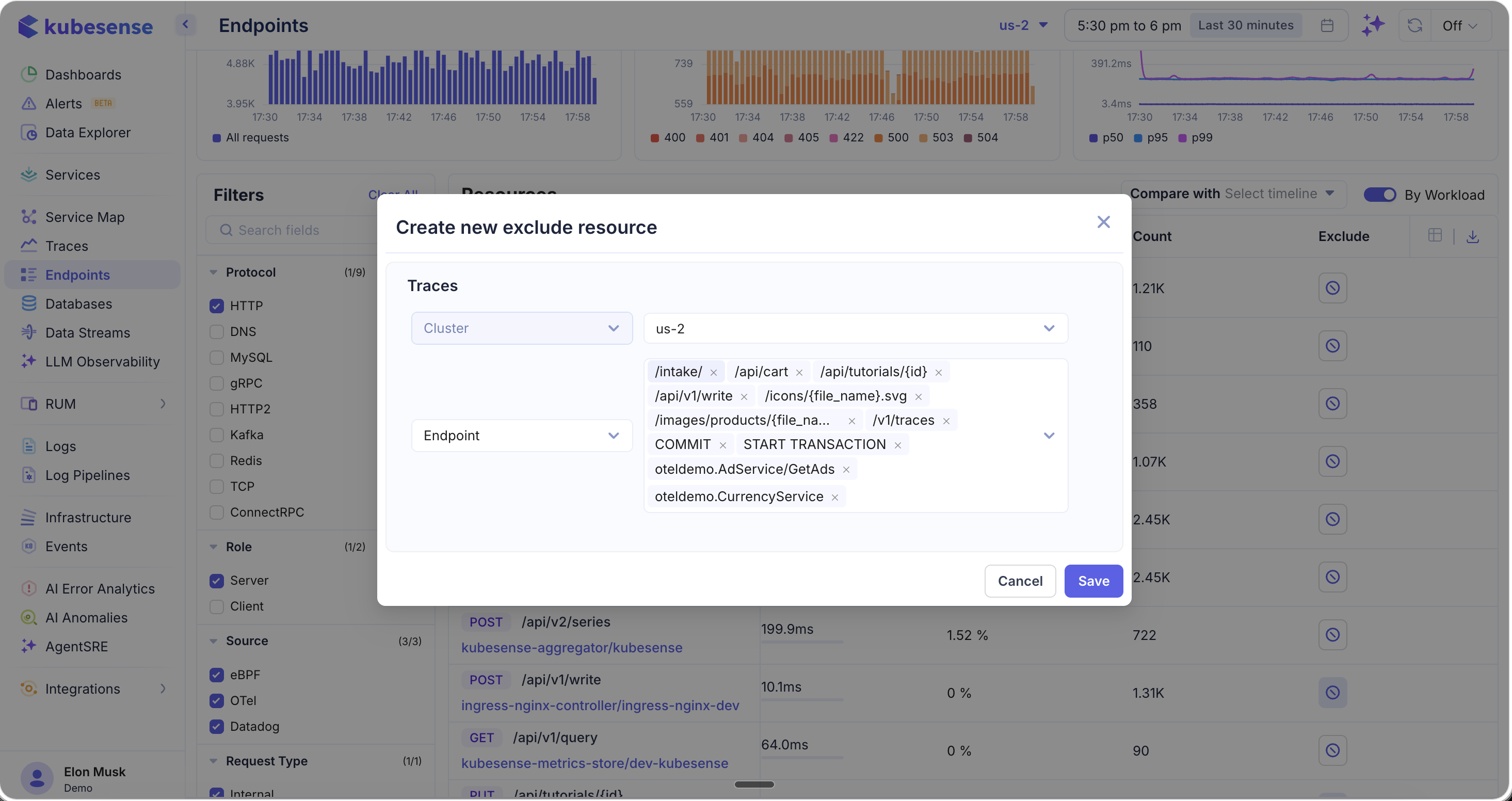Image resolution: width=1512 pixels, height=801 pixels.
Task: Exclude the row with count 1.21K
Action: 1332,288
